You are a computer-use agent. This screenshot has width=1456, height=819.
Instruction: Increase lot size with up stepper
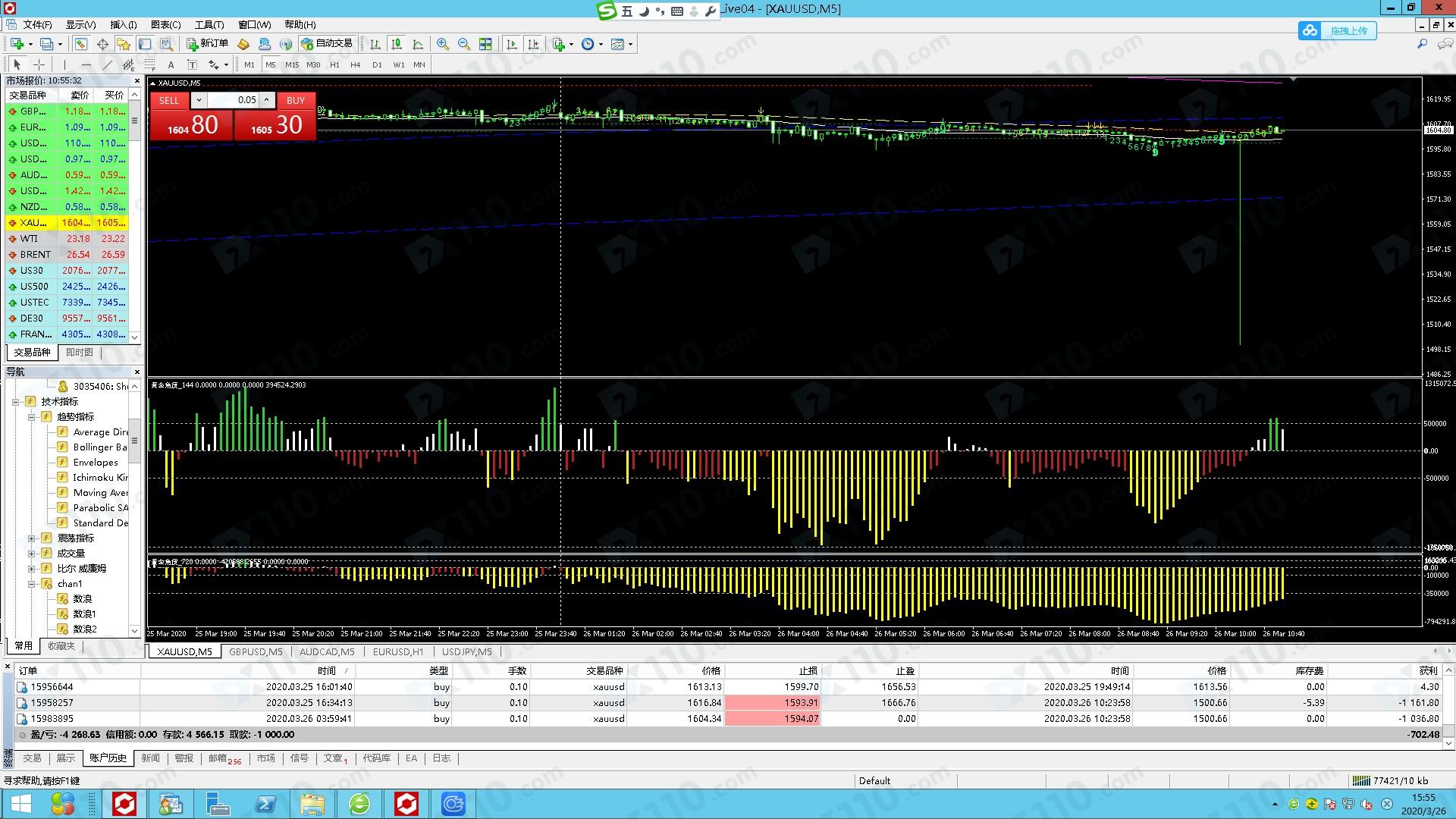click(266, 100)
